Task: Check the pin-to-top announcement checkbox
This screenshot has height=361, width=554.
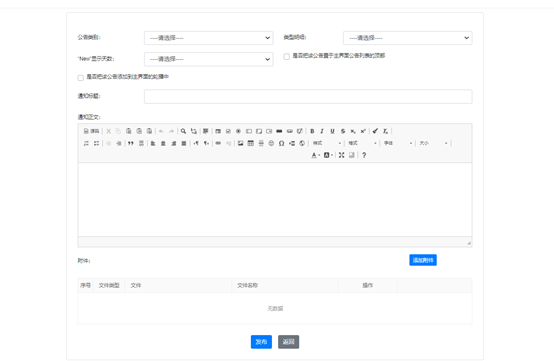Action: click(287, 57)
